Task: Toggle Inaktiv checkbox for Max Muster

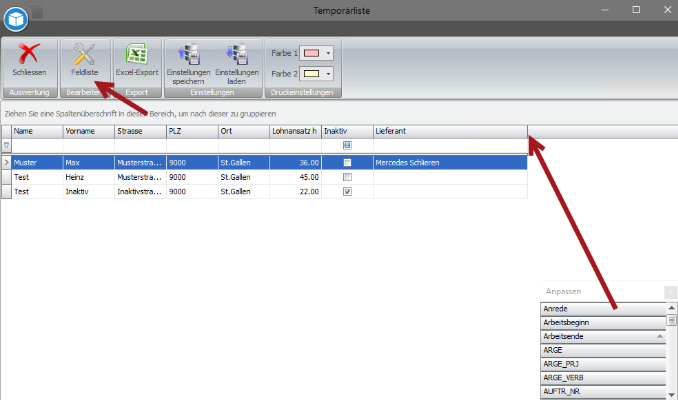Action: coord(347,162)
